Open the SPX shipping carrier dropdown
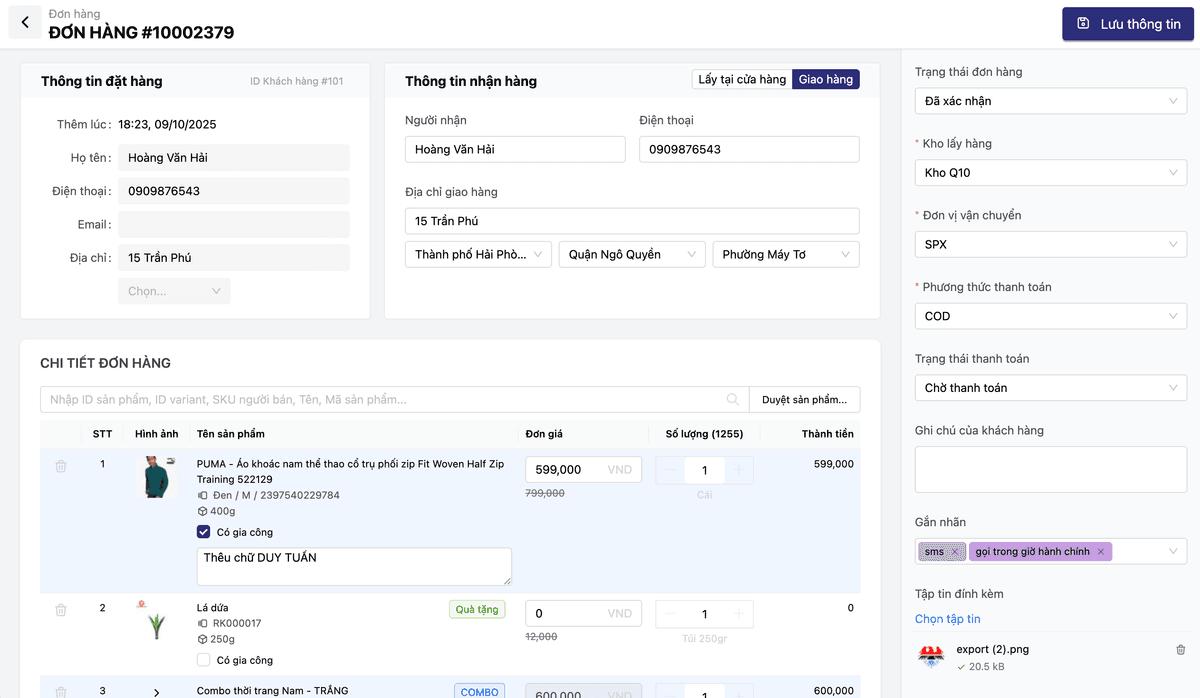The image size is (1200, 698). pyautogui.click(x=1050, y=244)
